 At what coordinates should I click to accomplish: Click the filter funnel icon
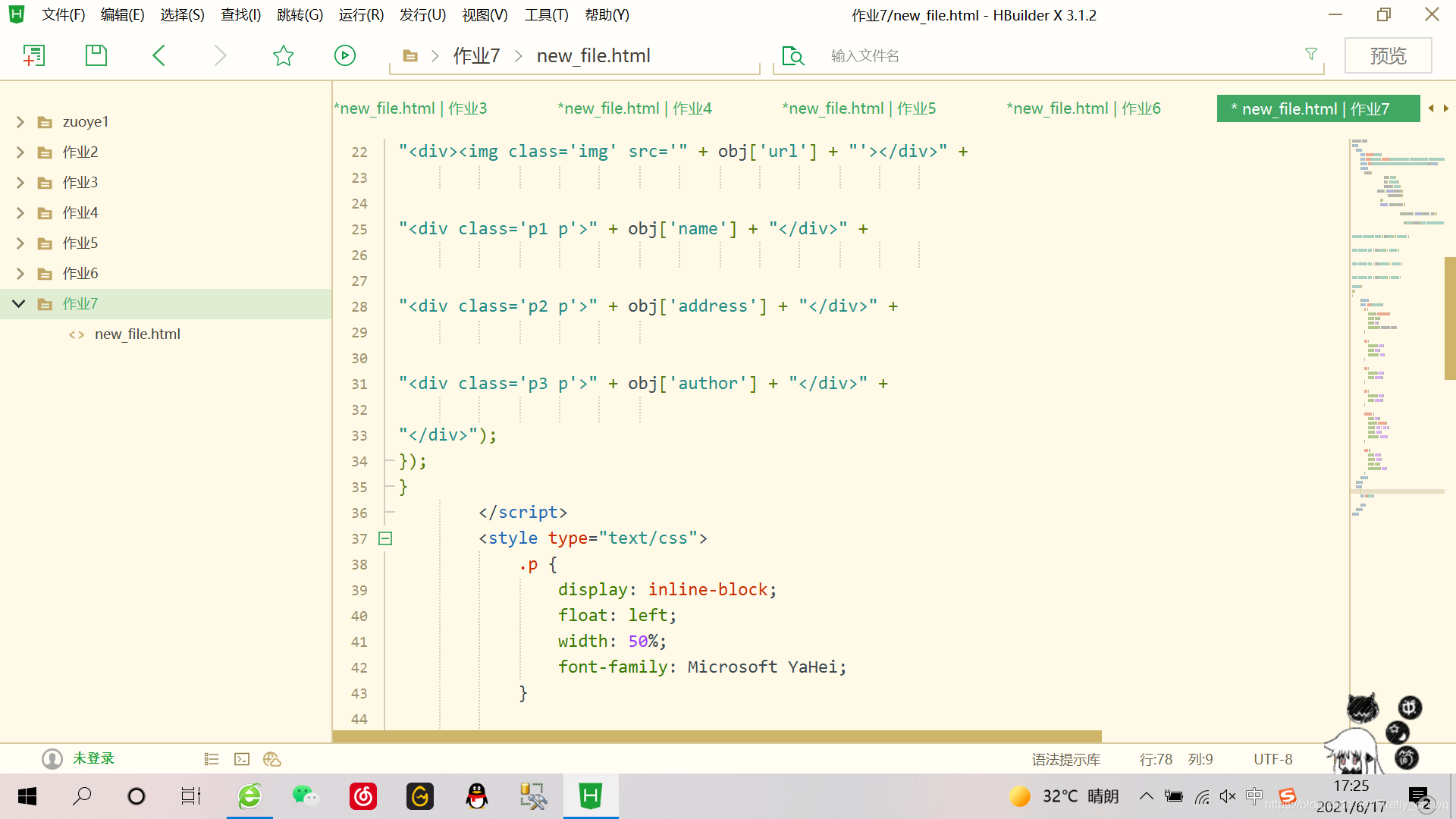1311,54
